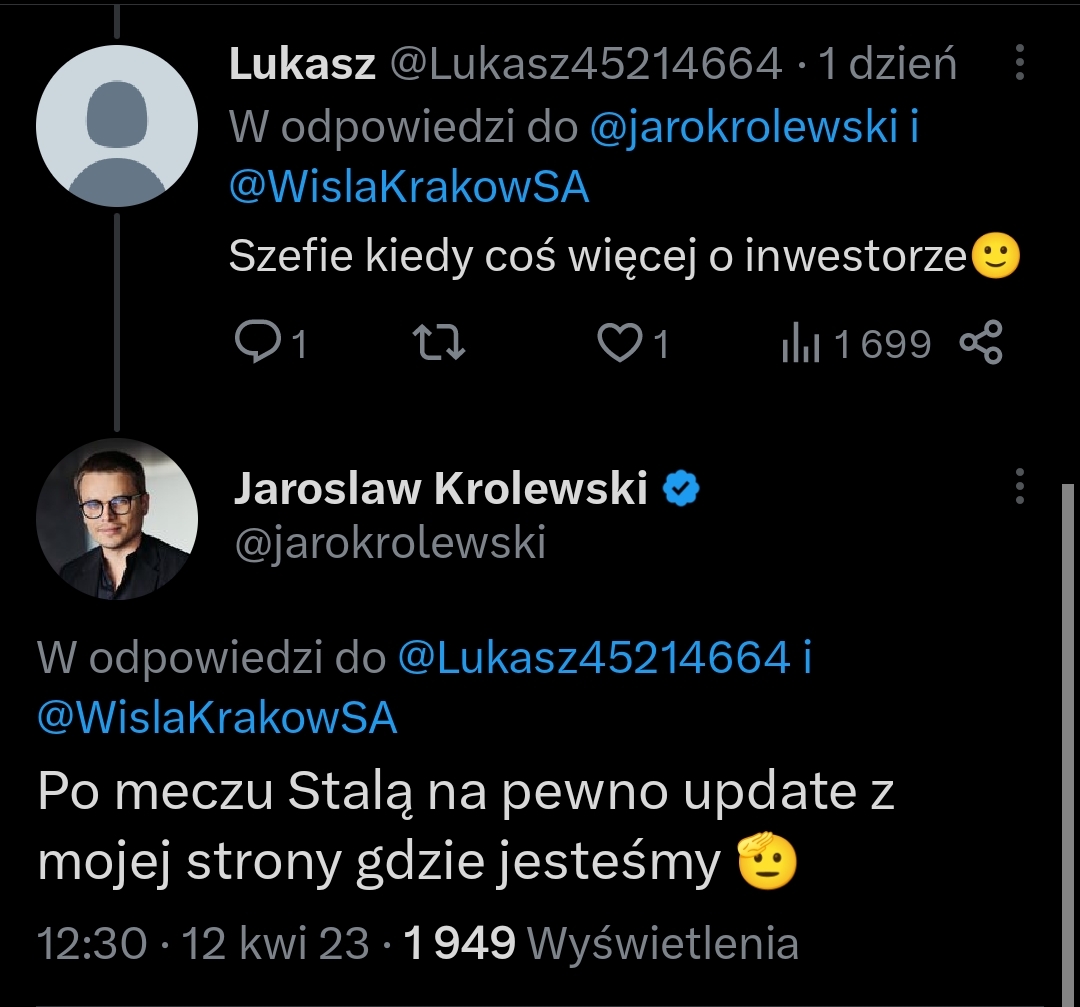Open Jaroslaw Krolewski's profile photo
Screen dimensions: 1080x1007
(x=117, y=519)
